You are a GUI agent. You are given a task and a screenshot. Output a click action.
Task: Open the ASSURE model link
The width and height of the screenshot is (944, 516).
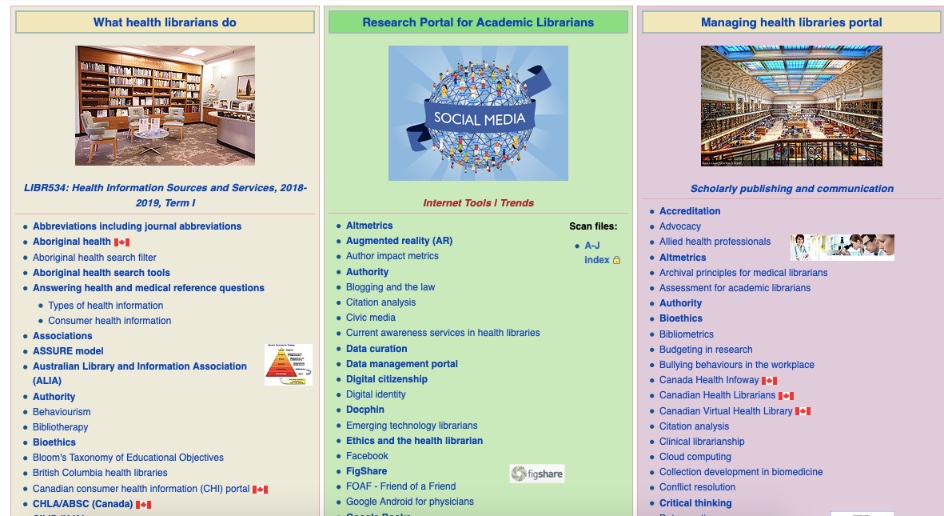click(x=68, y=351)
